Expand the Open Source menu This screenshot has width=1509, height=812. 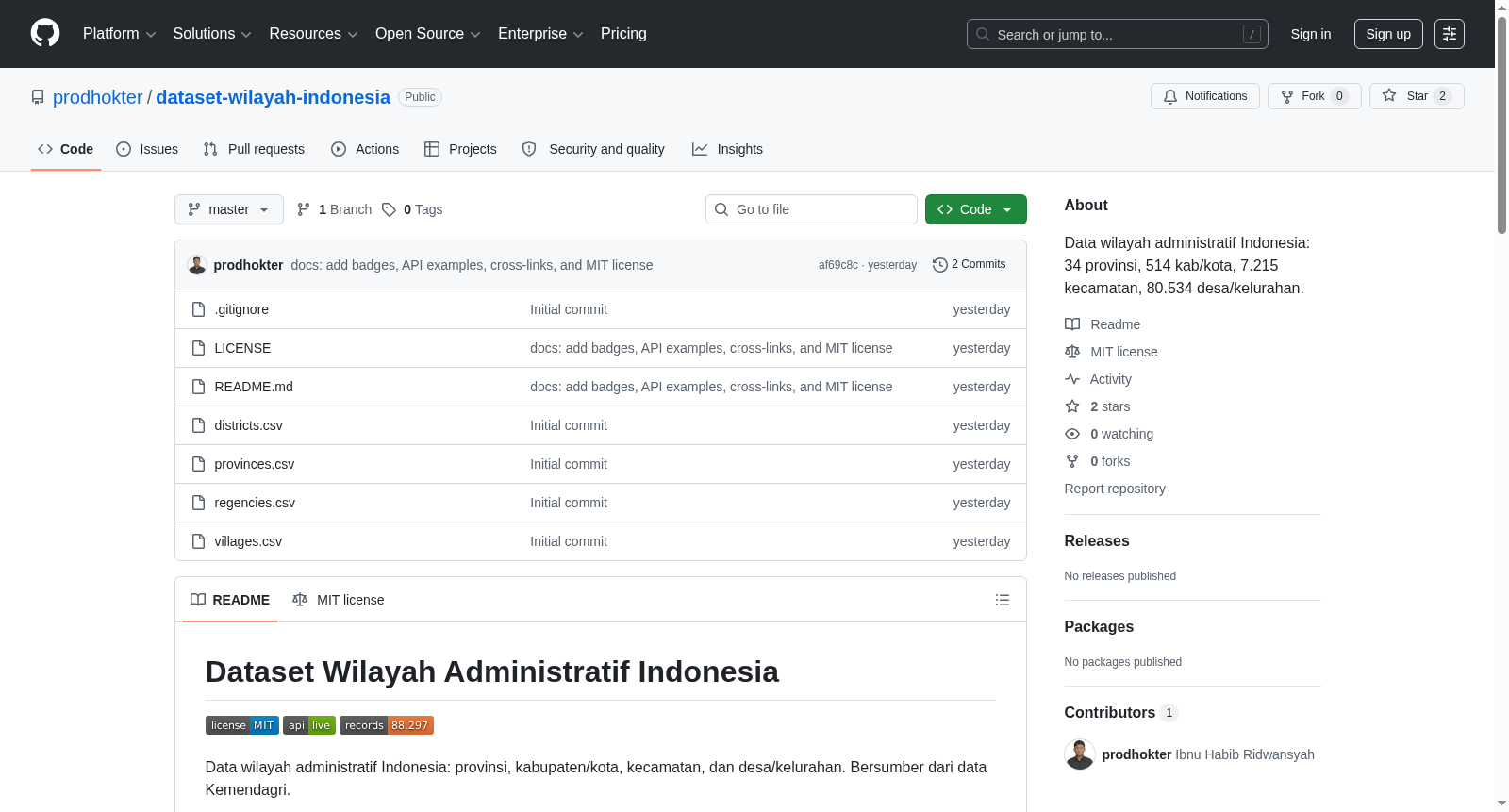[428, 34]
